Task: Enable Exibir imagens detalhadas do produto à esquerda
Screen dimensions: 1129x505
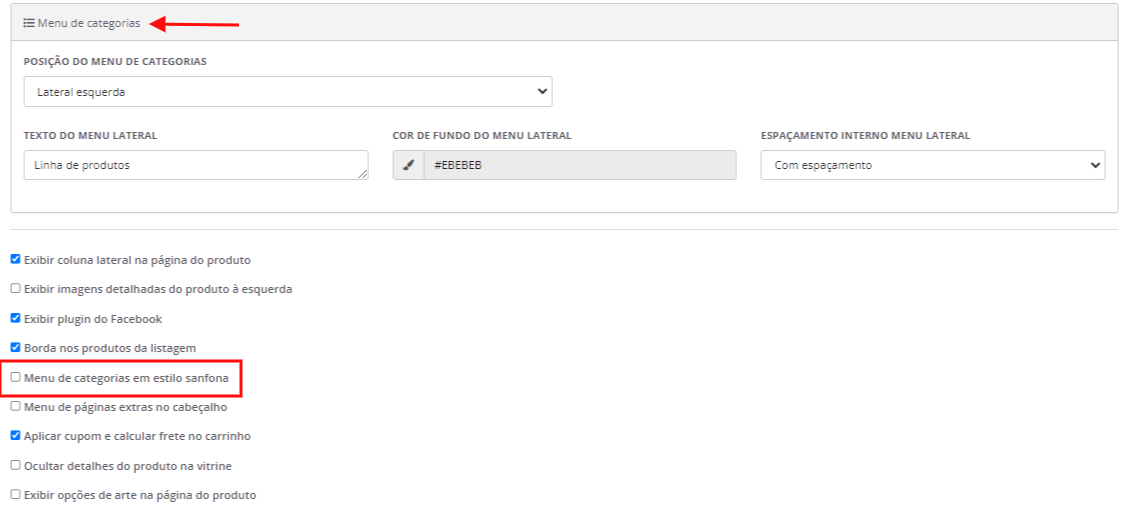Action: pos(15,288)
